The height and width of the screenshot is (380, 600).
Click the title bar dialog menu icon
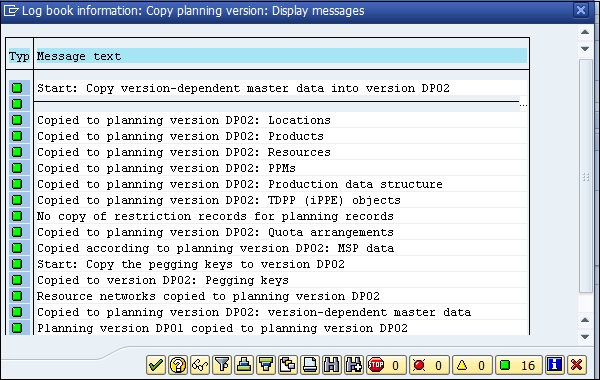[x=11, y=10]
